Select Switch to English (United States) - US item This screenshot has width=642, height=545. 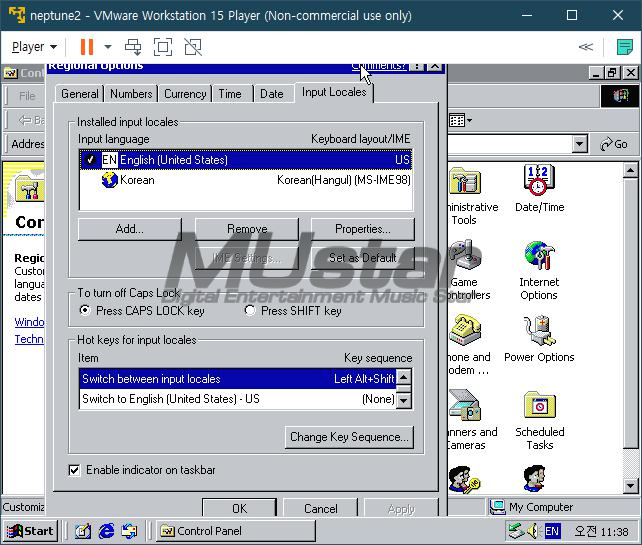238,399
